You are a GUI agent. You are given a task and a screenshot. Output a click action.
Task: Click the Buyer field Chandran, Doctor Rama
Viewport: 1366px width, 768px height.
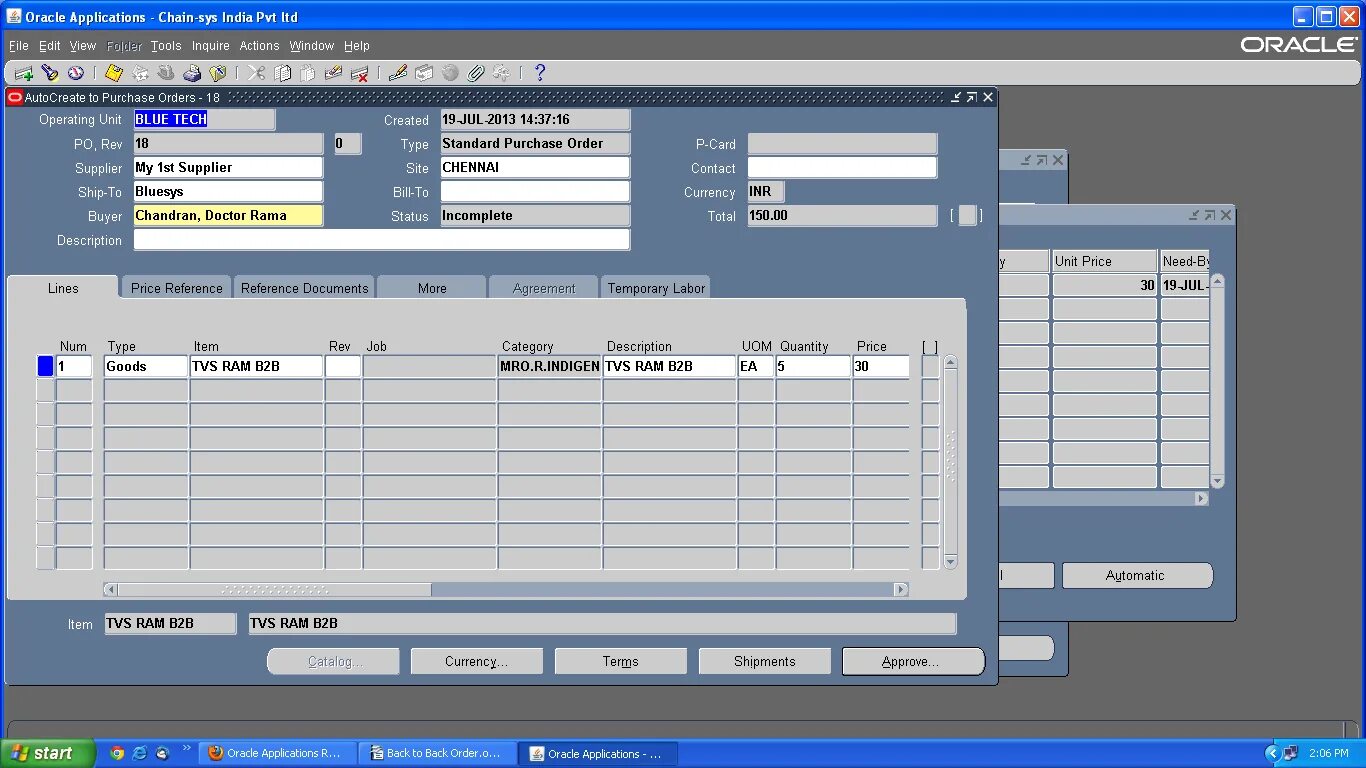coord(228,215)
